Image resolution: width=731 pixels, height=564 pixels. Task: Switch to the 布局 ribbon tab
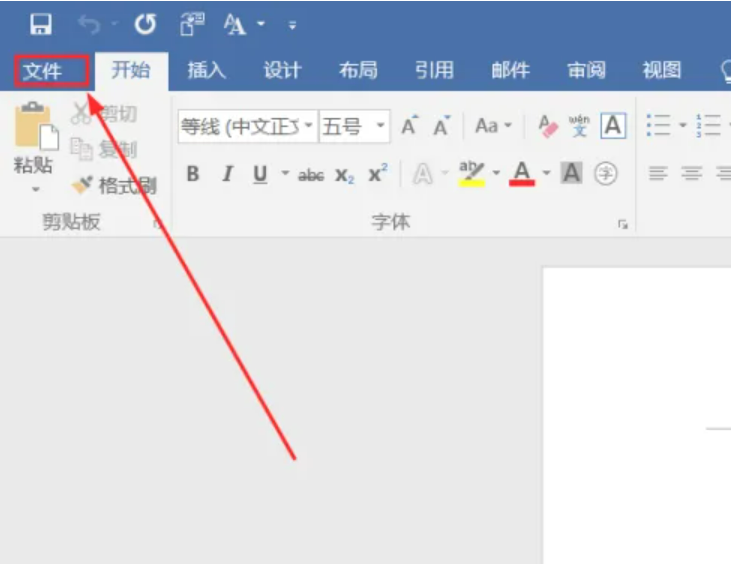coord(357,71)
